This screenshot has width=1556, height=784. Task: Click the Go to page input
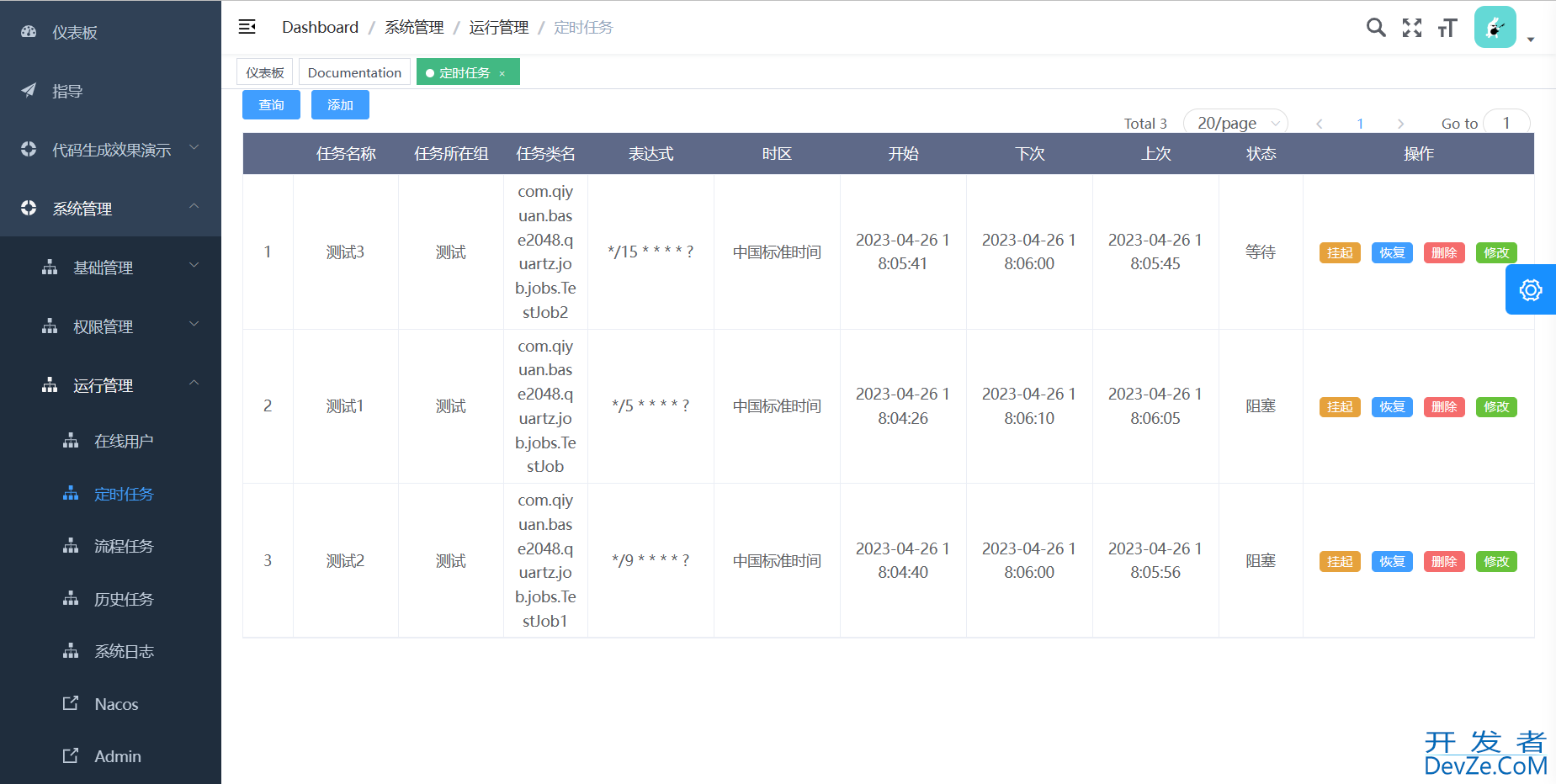[1506, 123]
